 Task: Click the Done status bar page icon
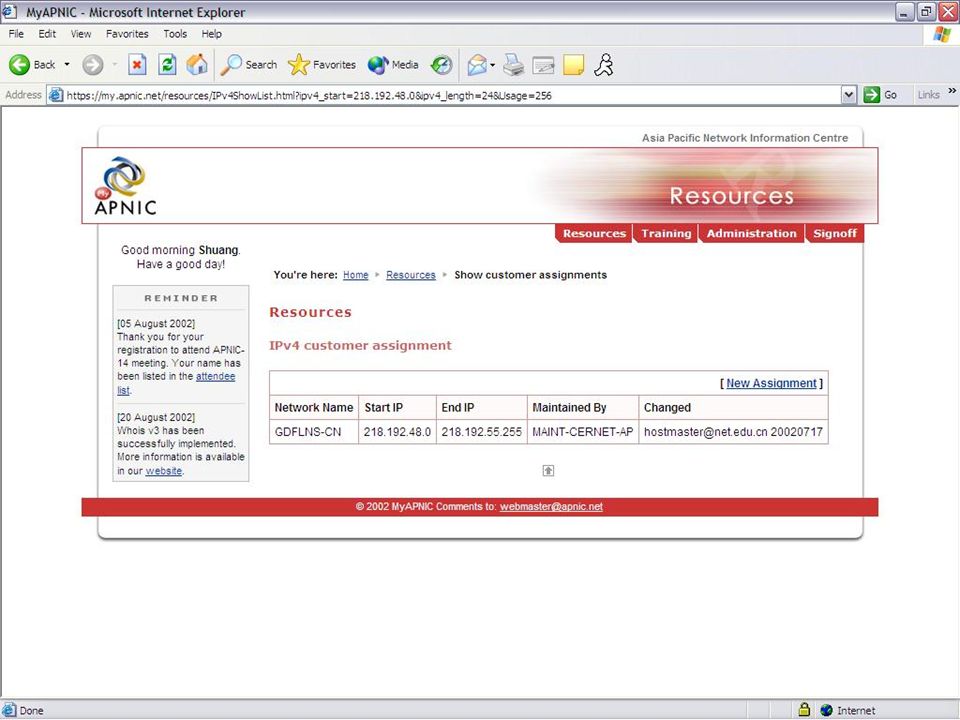coord(9,710)
